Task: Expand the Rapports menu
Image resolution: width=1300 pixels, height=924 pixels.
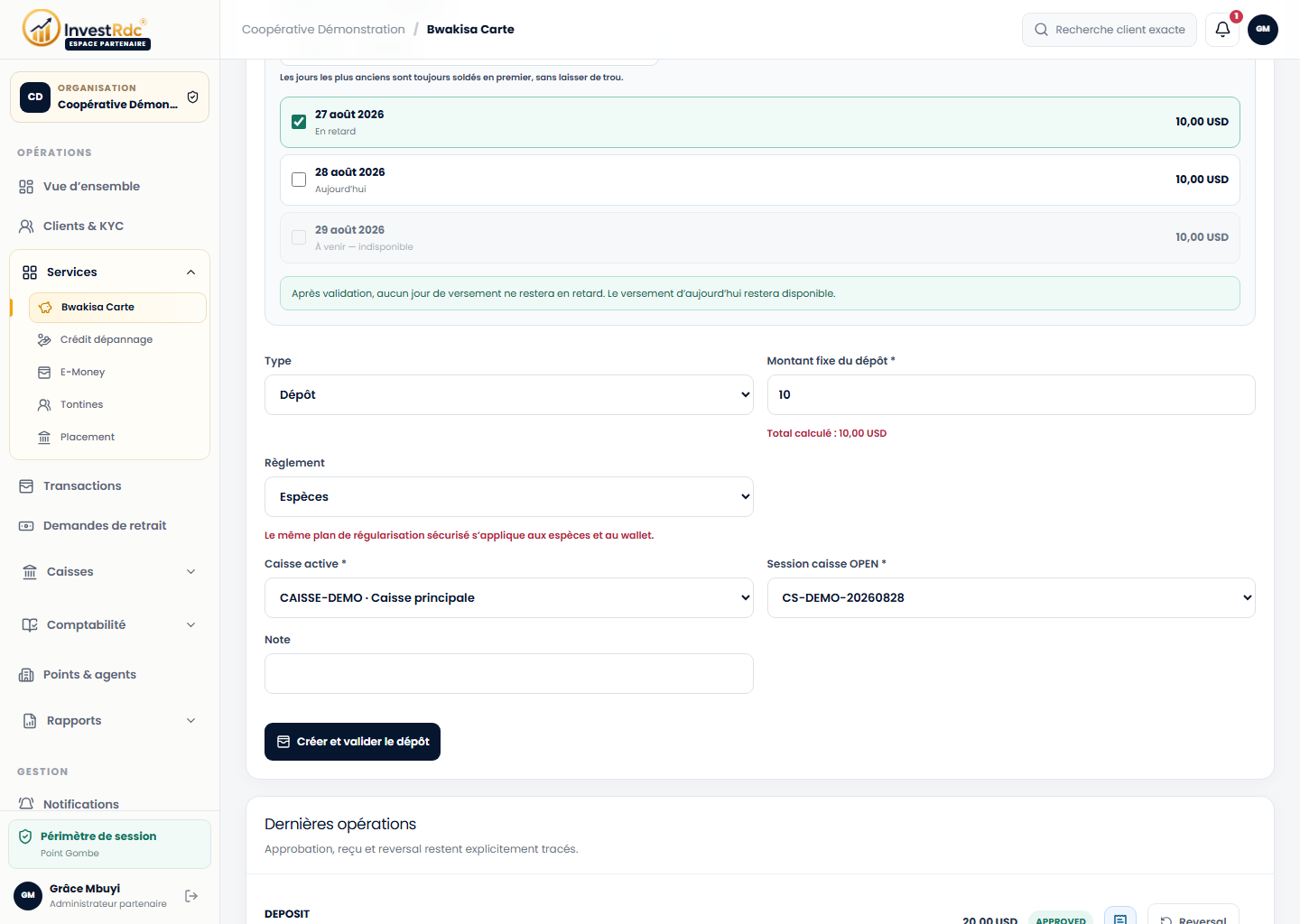Action: coord(109,721)
